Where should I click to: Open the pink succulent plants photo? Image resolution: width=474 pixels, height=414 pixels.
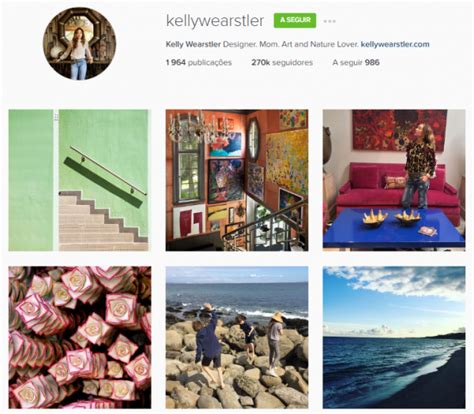click(80, 337)
